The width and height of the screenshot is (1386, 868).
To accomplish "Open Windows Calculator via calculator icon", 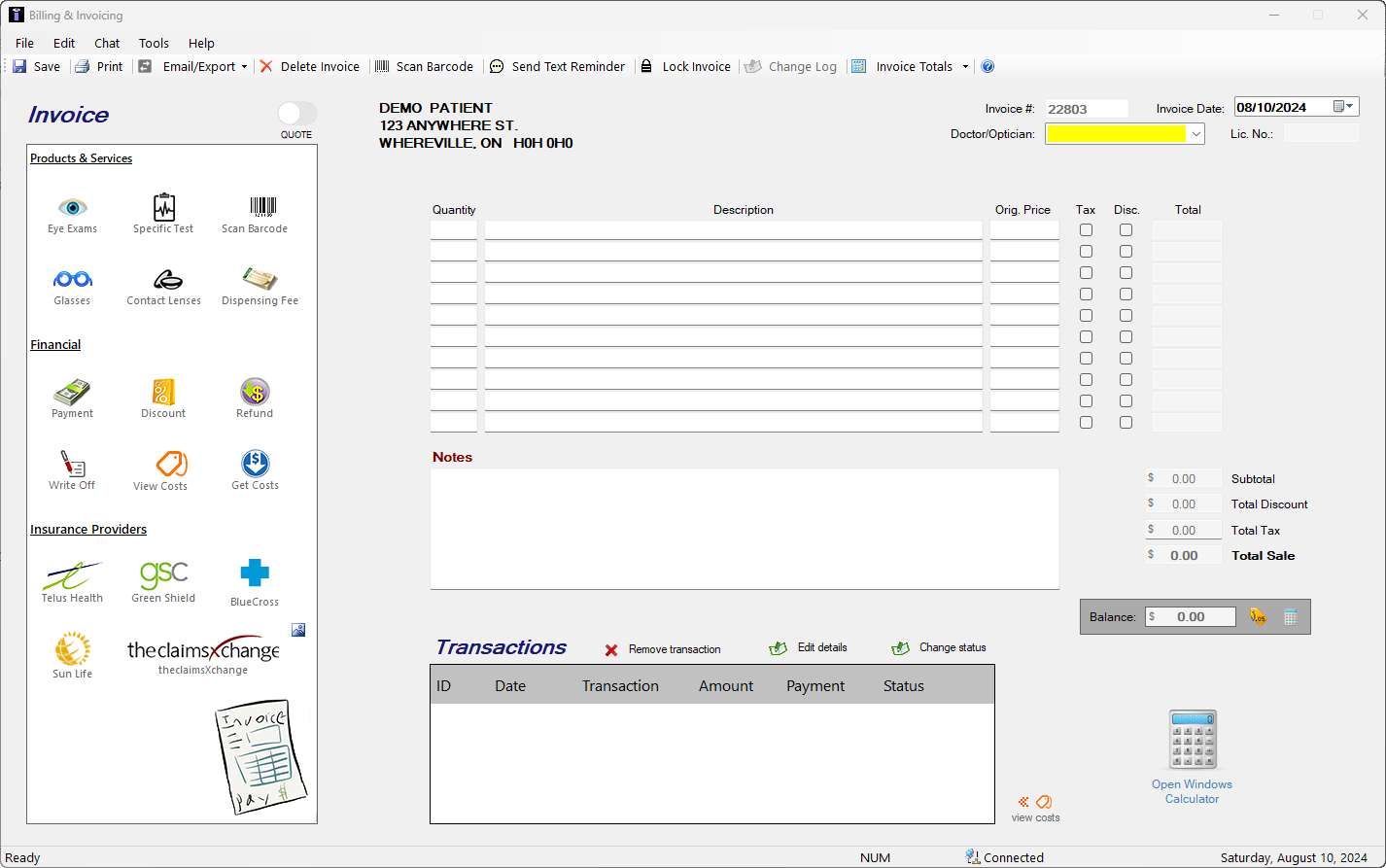I will point(1193,740).
